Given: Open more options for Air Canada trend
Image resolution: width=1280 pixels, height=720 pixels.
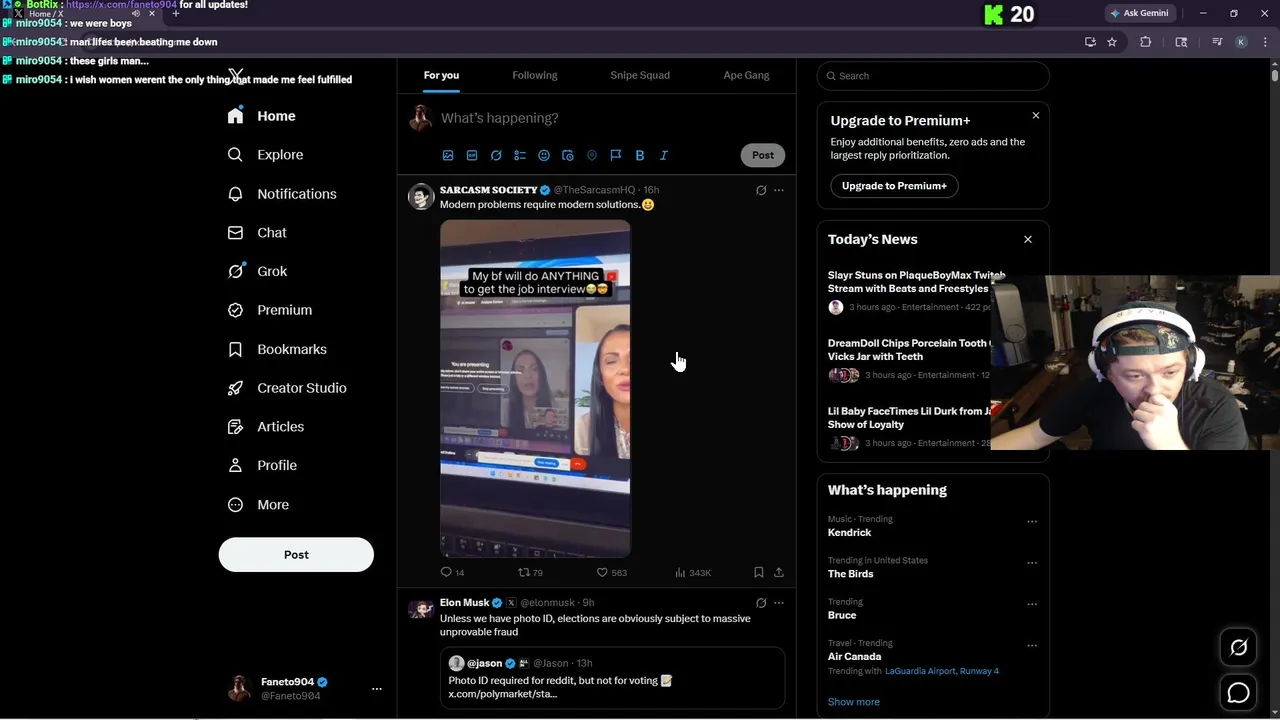Looking at the screenshot, I should click(1032, 645).
